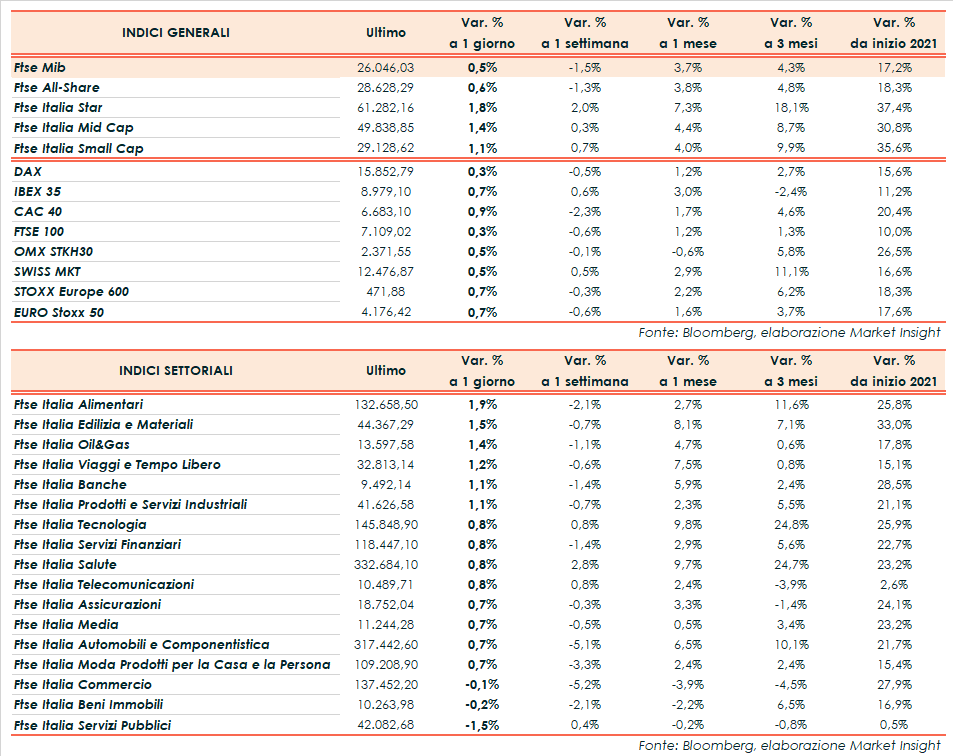
Task: Click the Ftse Italia Salute last value 332.684,10
Action: click(x=385, y=565)
